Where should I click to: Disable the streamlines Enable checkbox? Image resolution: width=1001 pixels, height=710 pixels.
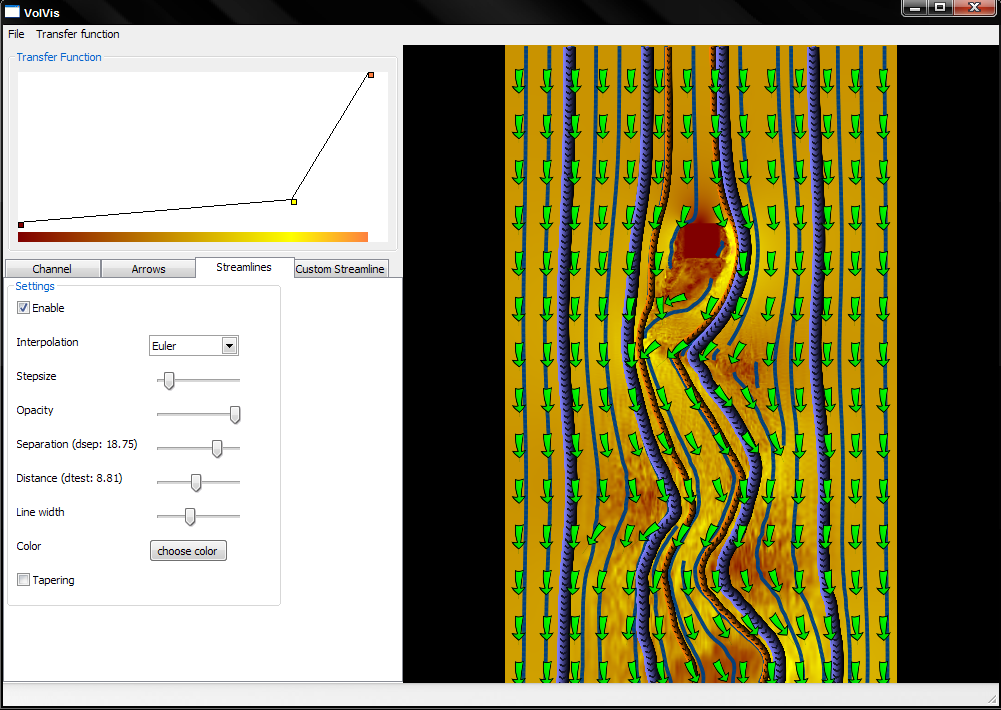click(x=24, y=308)
